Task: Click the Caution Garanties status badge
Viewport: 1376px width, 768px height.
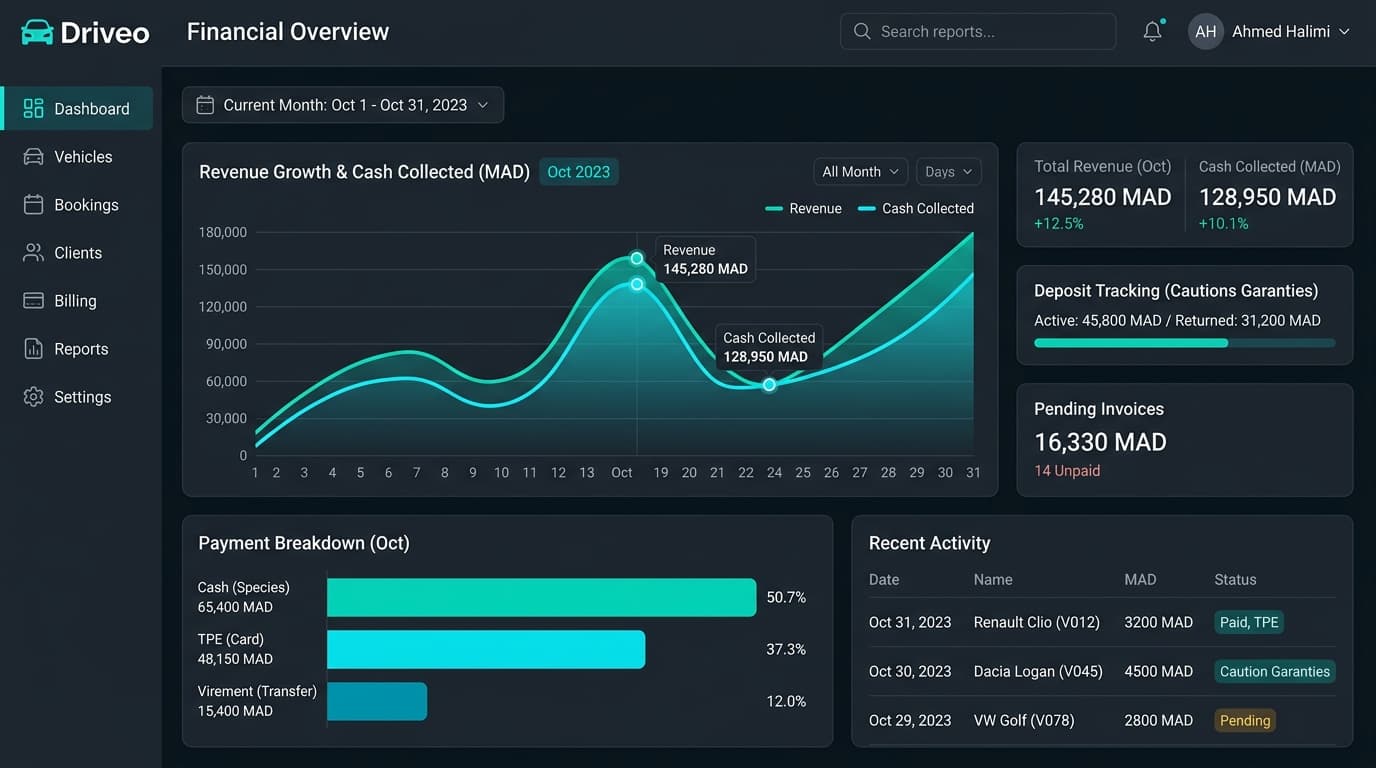Action: 1275,671
